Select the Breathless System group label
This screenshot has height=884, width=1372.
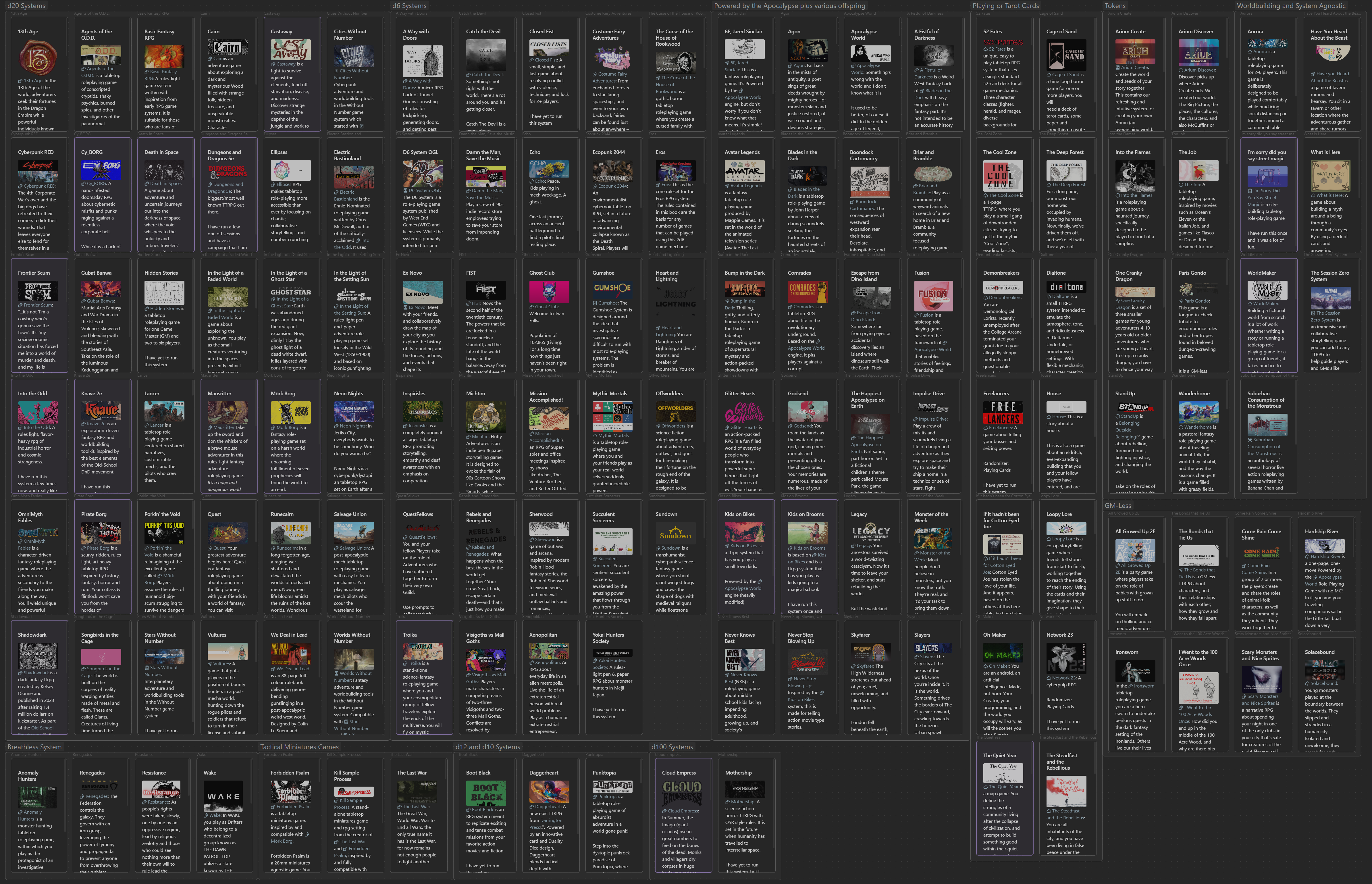(x=34, y=747)
